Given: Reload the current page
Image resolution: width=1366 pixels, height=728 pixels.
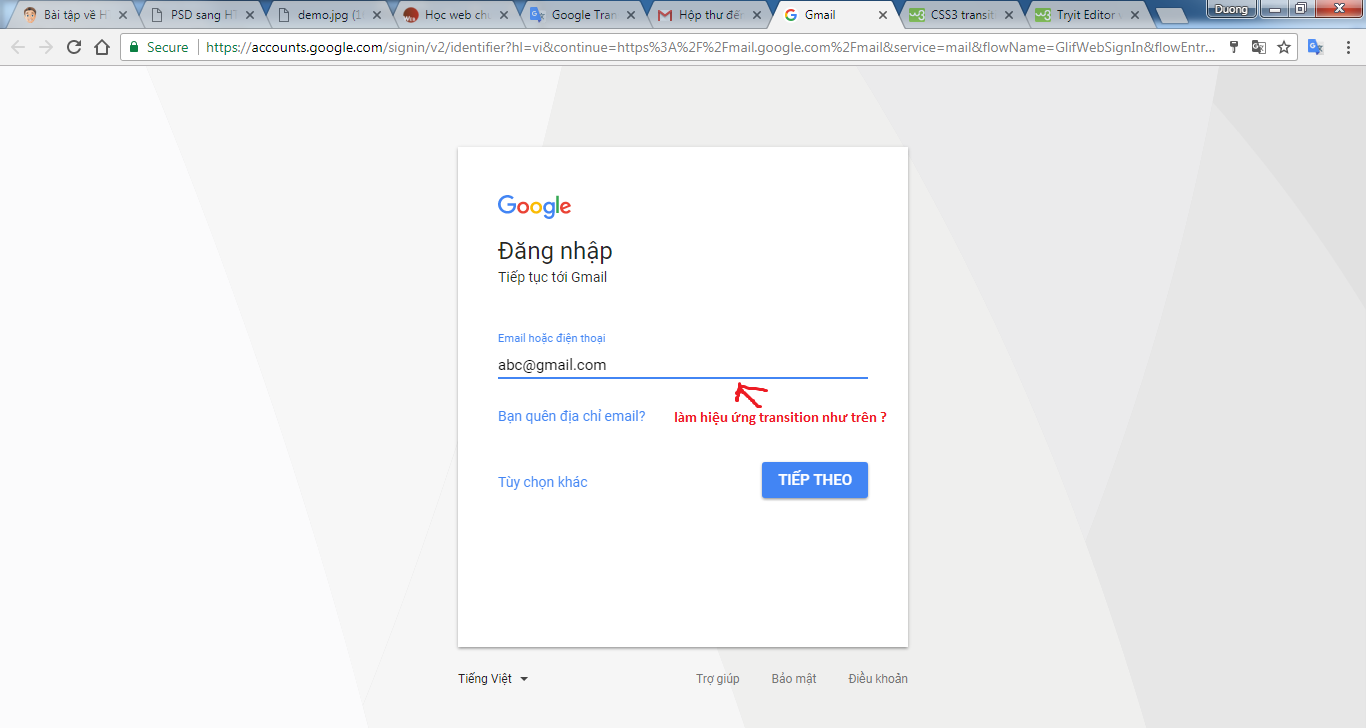Looking at the screenshot, I should click(74, 47).
